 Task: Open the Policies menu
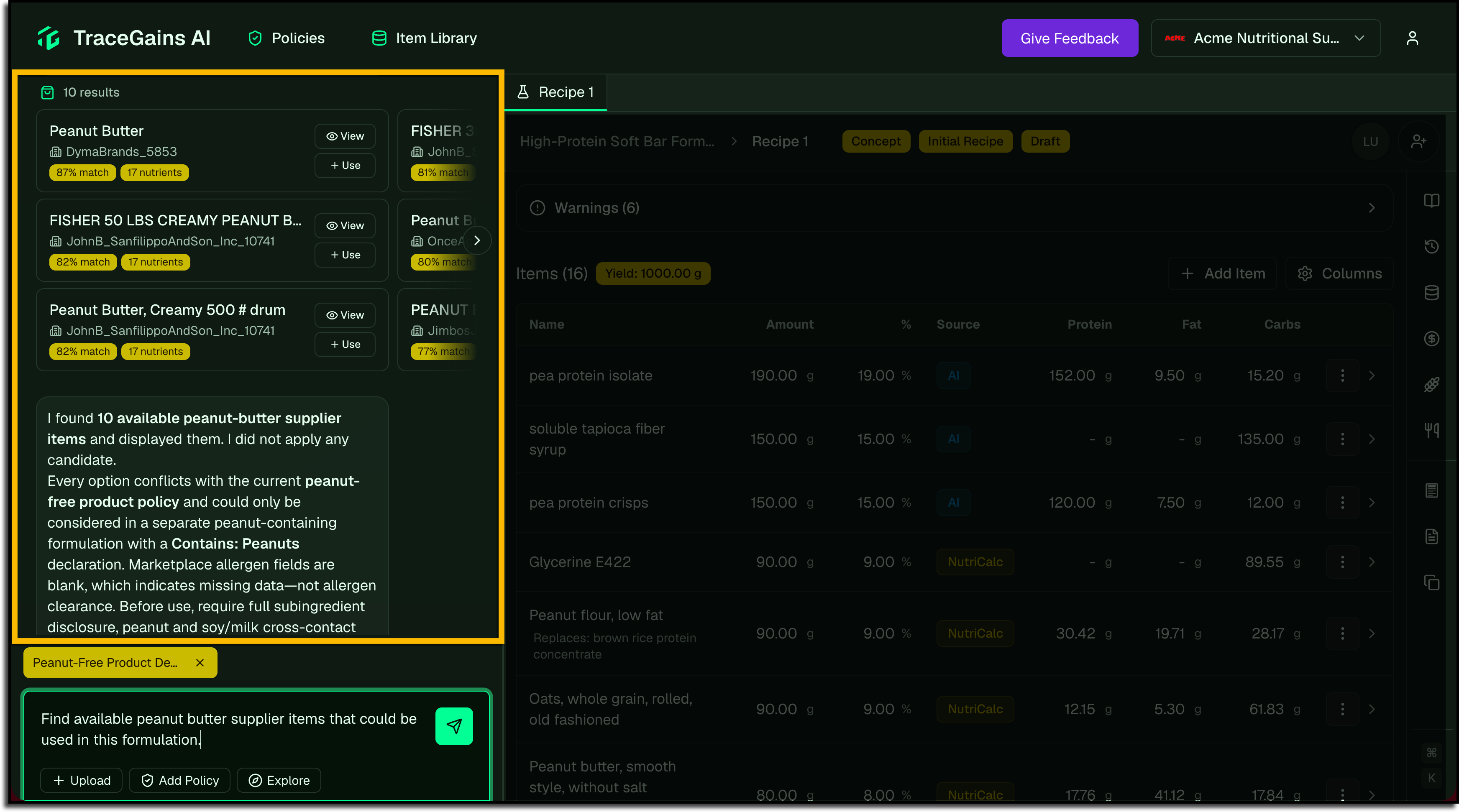[287, 38]
